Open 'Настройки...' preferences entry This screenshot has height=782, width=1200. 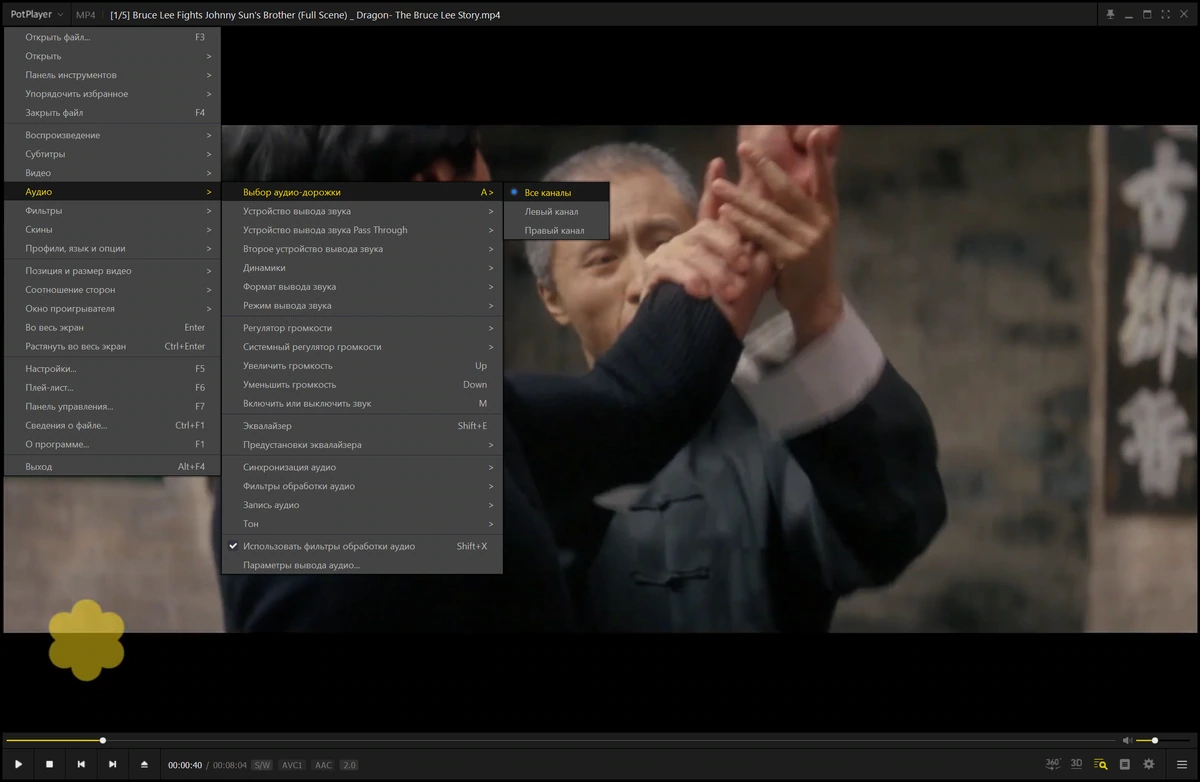(x=112, y=369)
